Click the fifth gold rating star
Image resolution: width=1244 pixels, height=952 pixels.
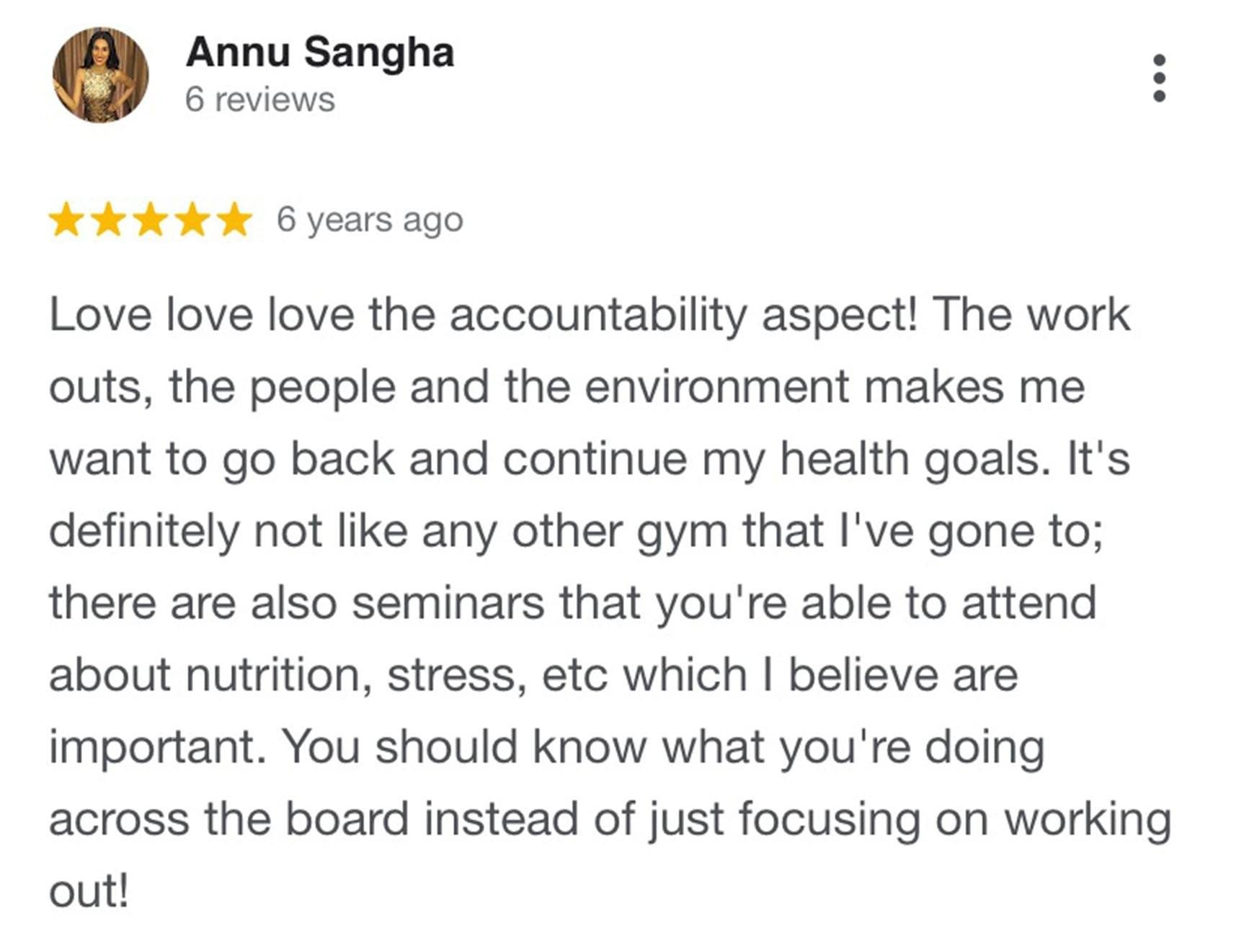coord(235,220)
